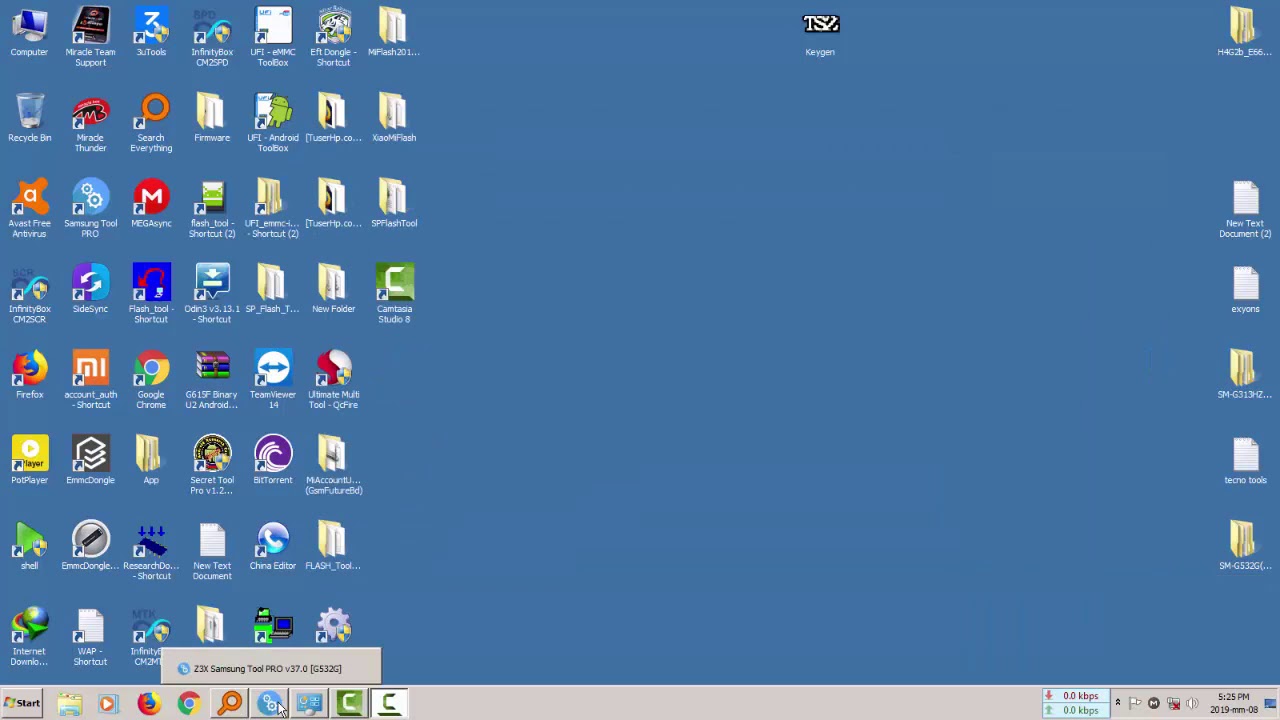This screenshot has width=1280, height=720.
Task: Open the H4G2b_E66 folder
Action: click(x=1244, y=32)
